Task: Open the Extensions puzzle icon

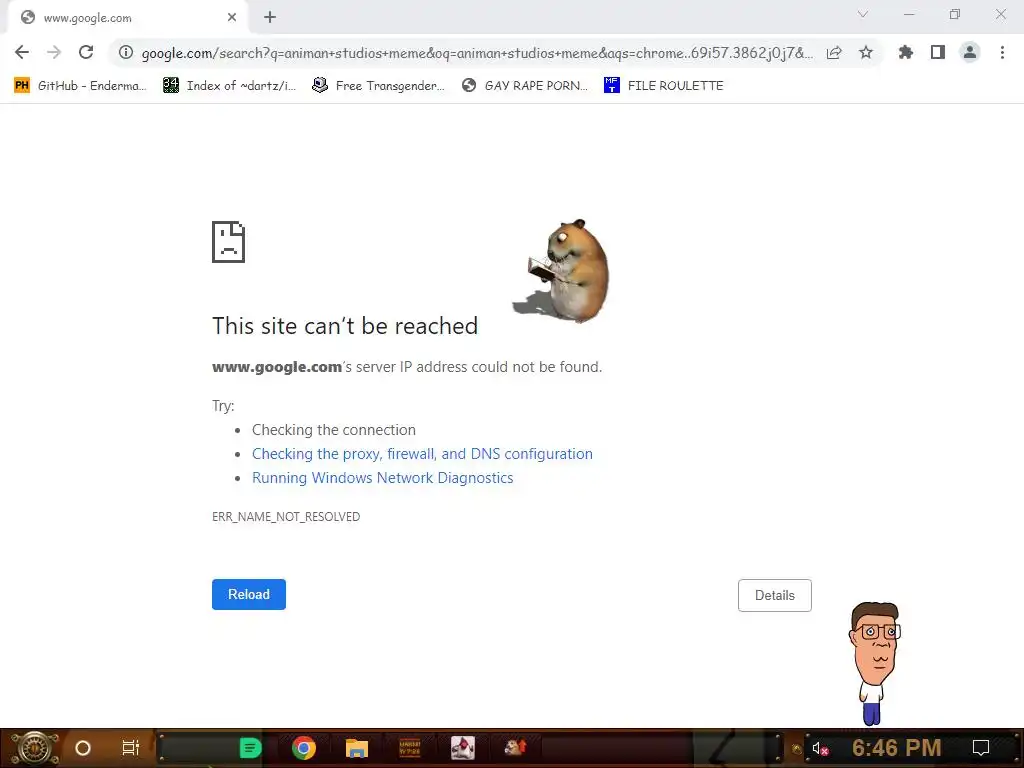Action: [906, 52]
